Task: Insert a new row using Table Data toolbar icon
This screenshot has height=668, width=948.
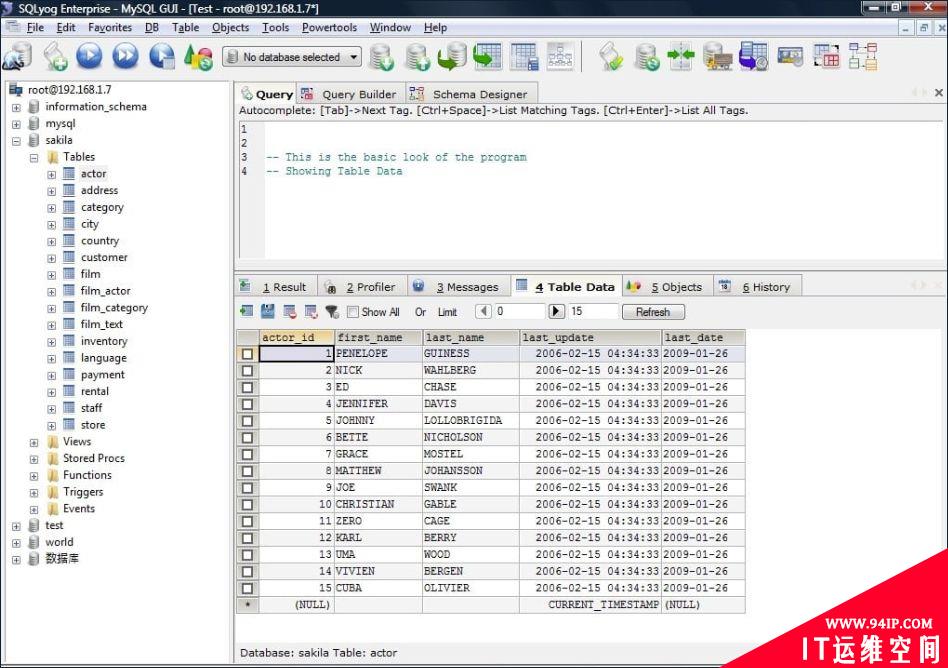Action: coord(247,311)
